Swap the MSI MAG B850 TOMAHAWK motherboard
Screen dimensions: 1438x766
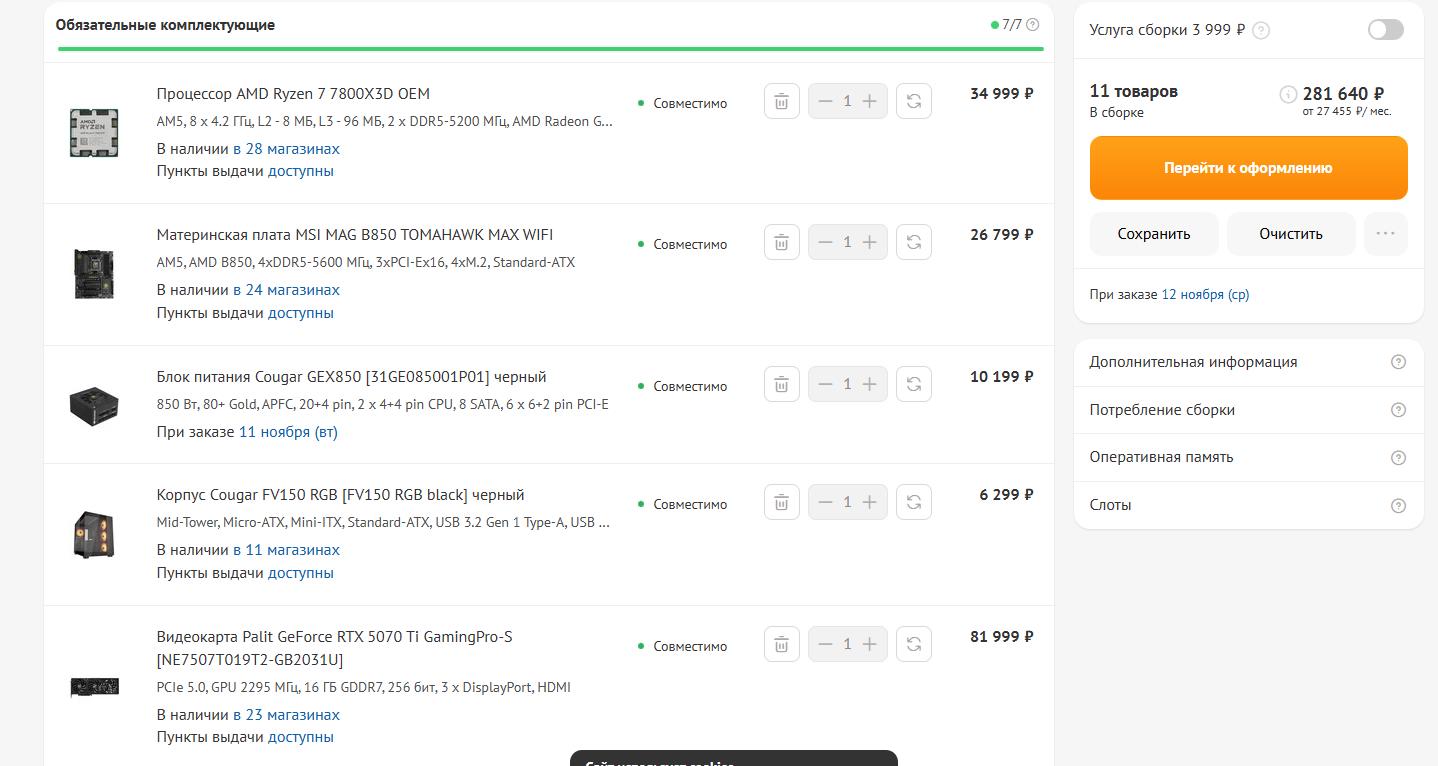click(x=914, y=242)
